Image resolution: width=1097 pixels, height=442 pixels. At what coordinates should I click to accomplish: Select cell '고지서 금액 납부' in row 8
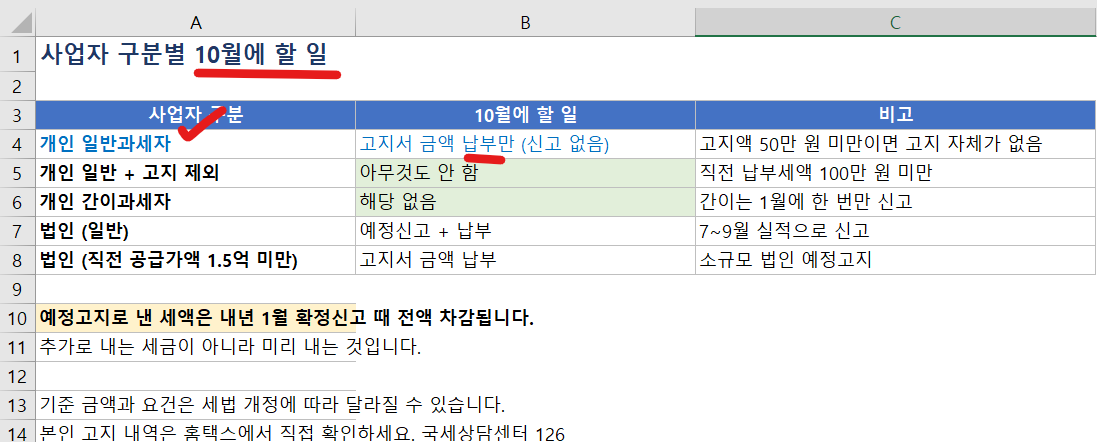[x=525, y=260]
